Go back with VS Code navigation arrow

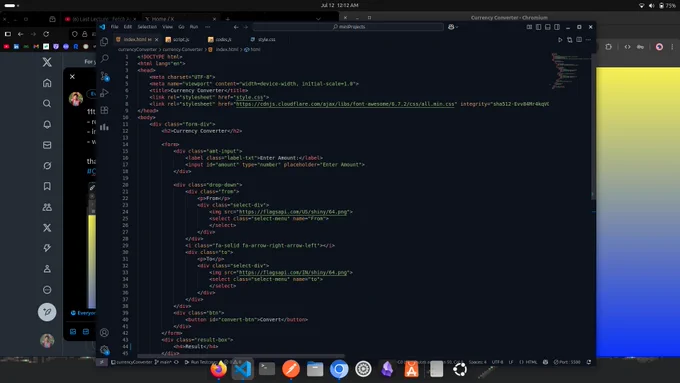236,27
